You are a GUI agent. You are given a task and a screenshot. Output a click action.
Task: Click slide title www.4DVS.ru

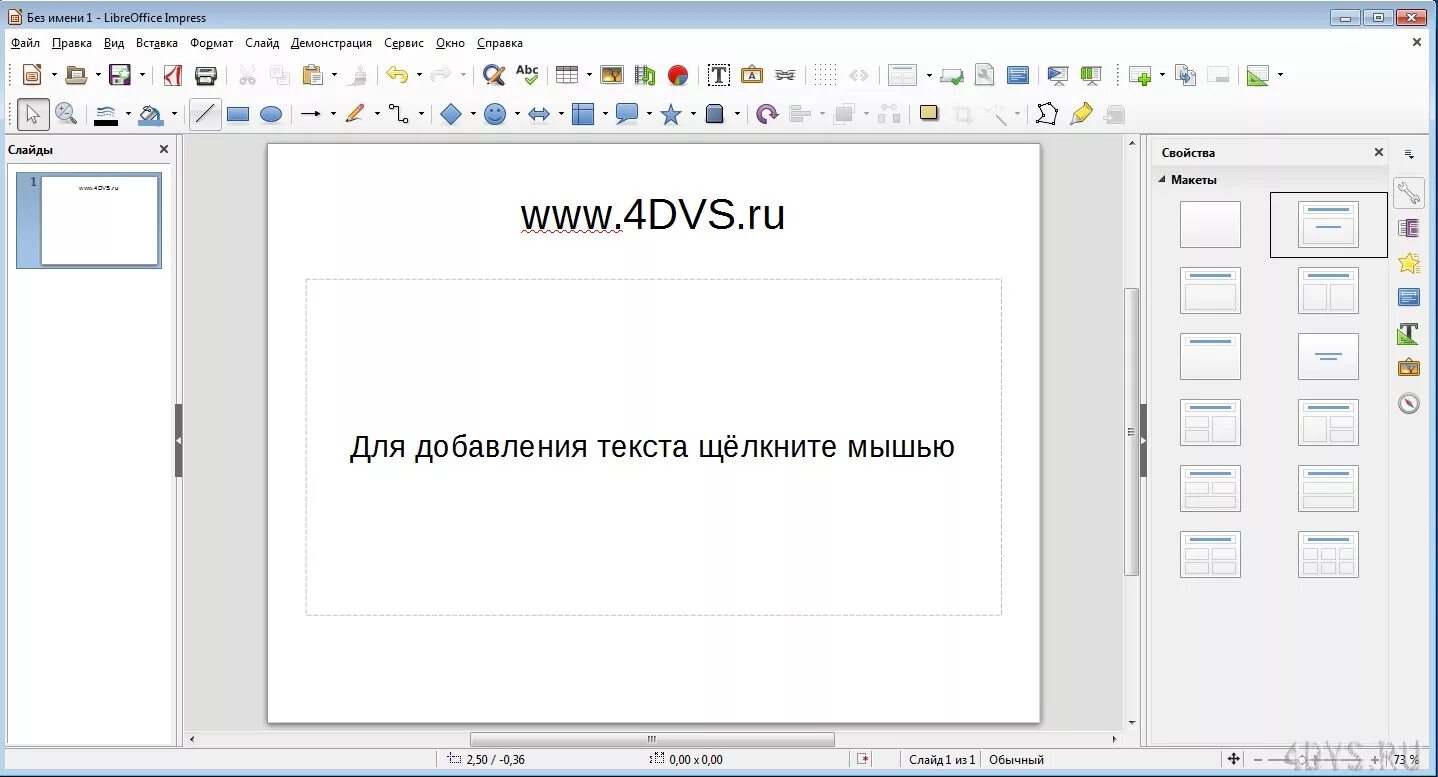coord(653,215)
